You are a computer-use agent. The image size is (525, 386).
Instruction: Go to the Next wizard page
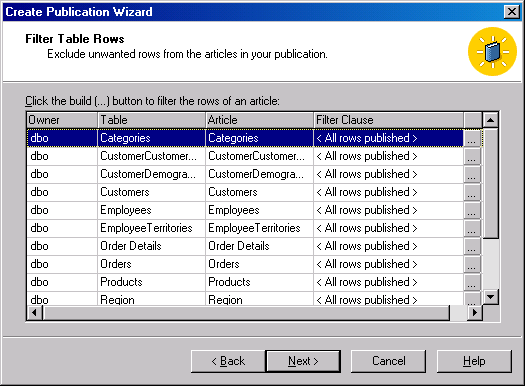(303, 361)
